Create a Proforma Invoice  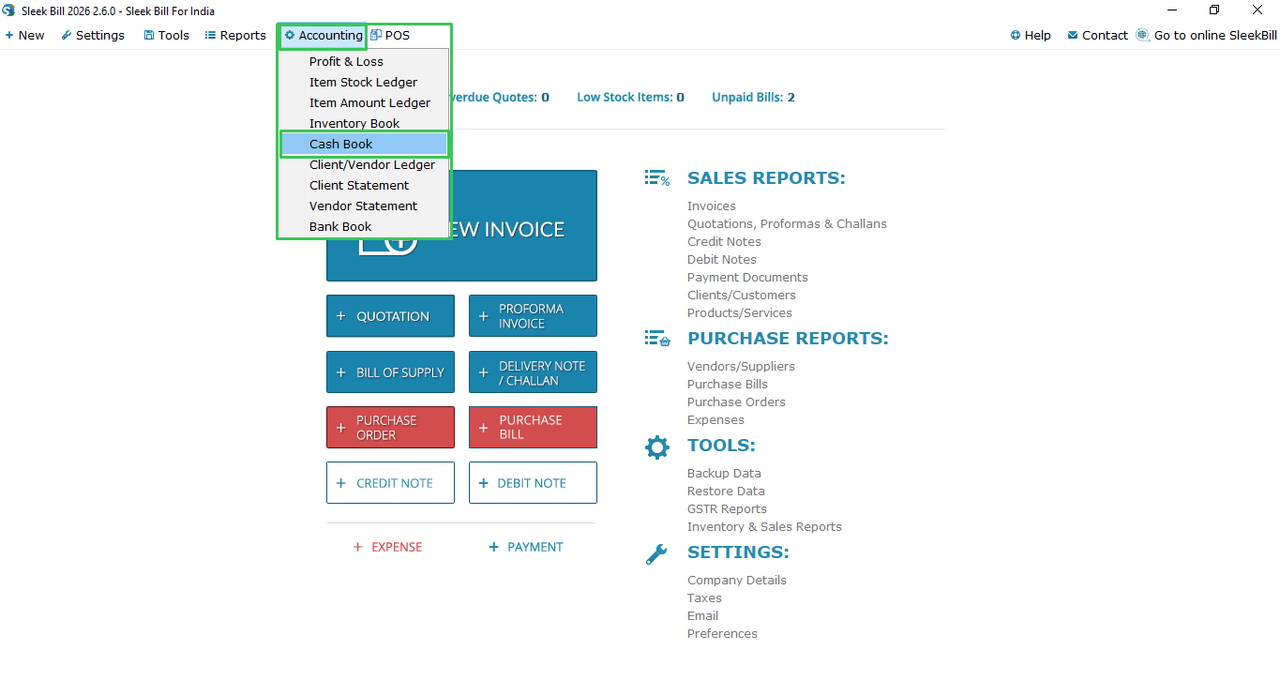click(533, 316)
